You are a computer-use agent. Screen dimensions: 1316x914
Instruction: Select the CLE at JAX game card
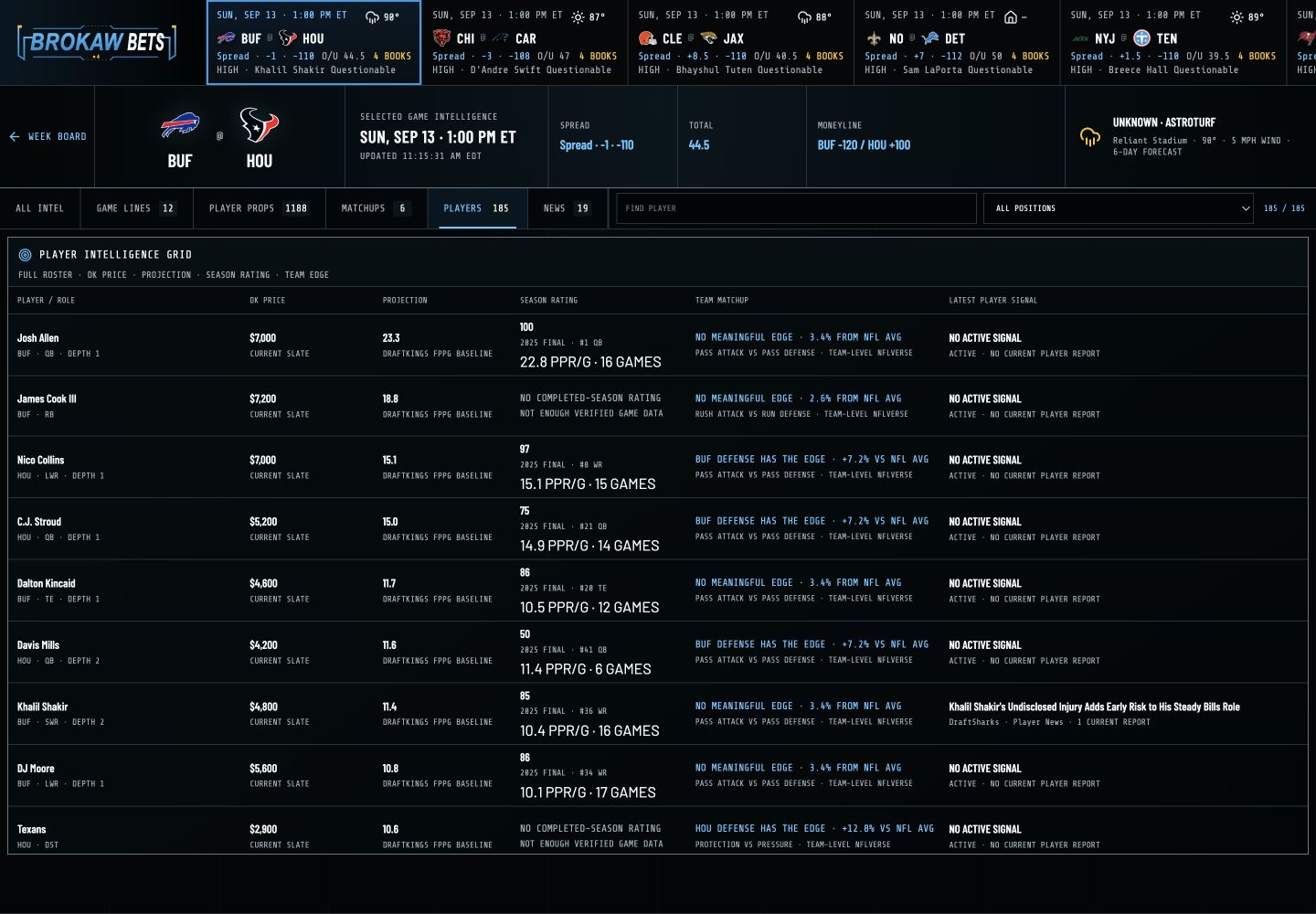741,42
